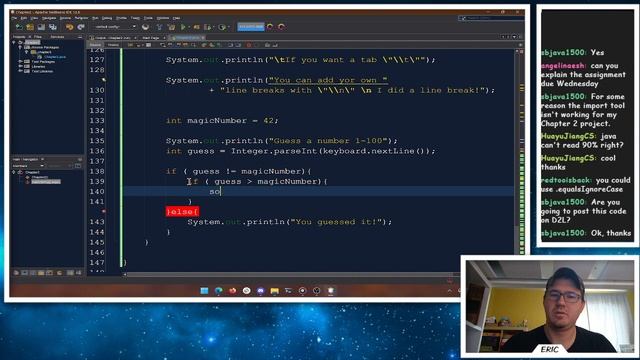Expand the Test Packages node
This screenshot has width=640, height=360.
coord(20,62)
